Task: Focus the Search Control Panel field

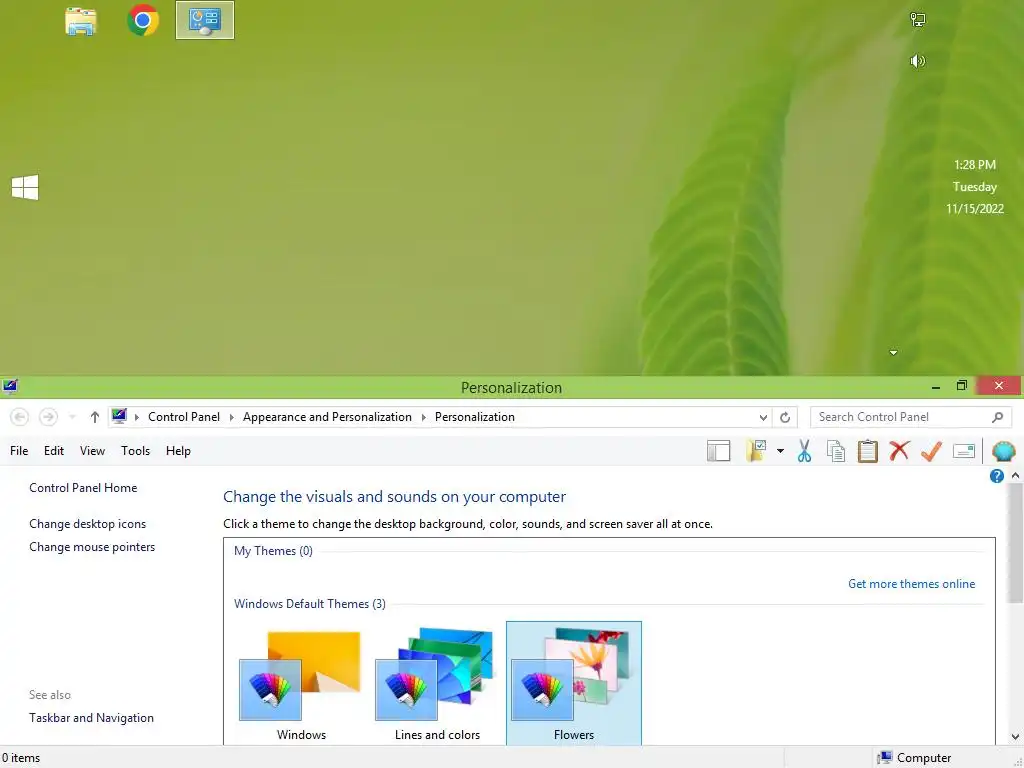Action: (x=910, y=417)
